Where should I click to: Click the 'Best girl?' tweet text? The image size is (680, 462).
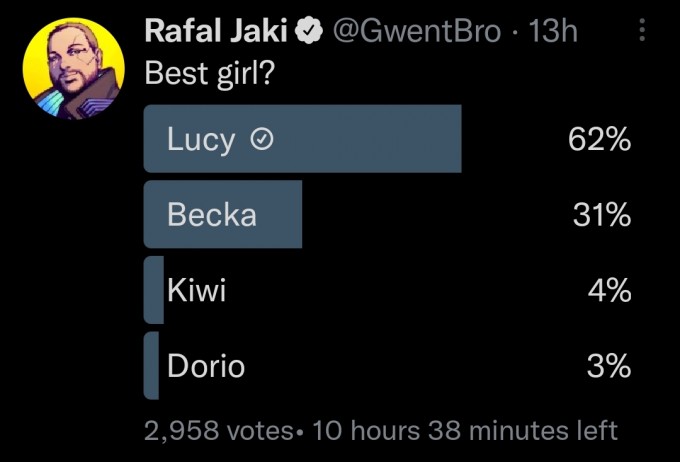click(x=210, y=73)
